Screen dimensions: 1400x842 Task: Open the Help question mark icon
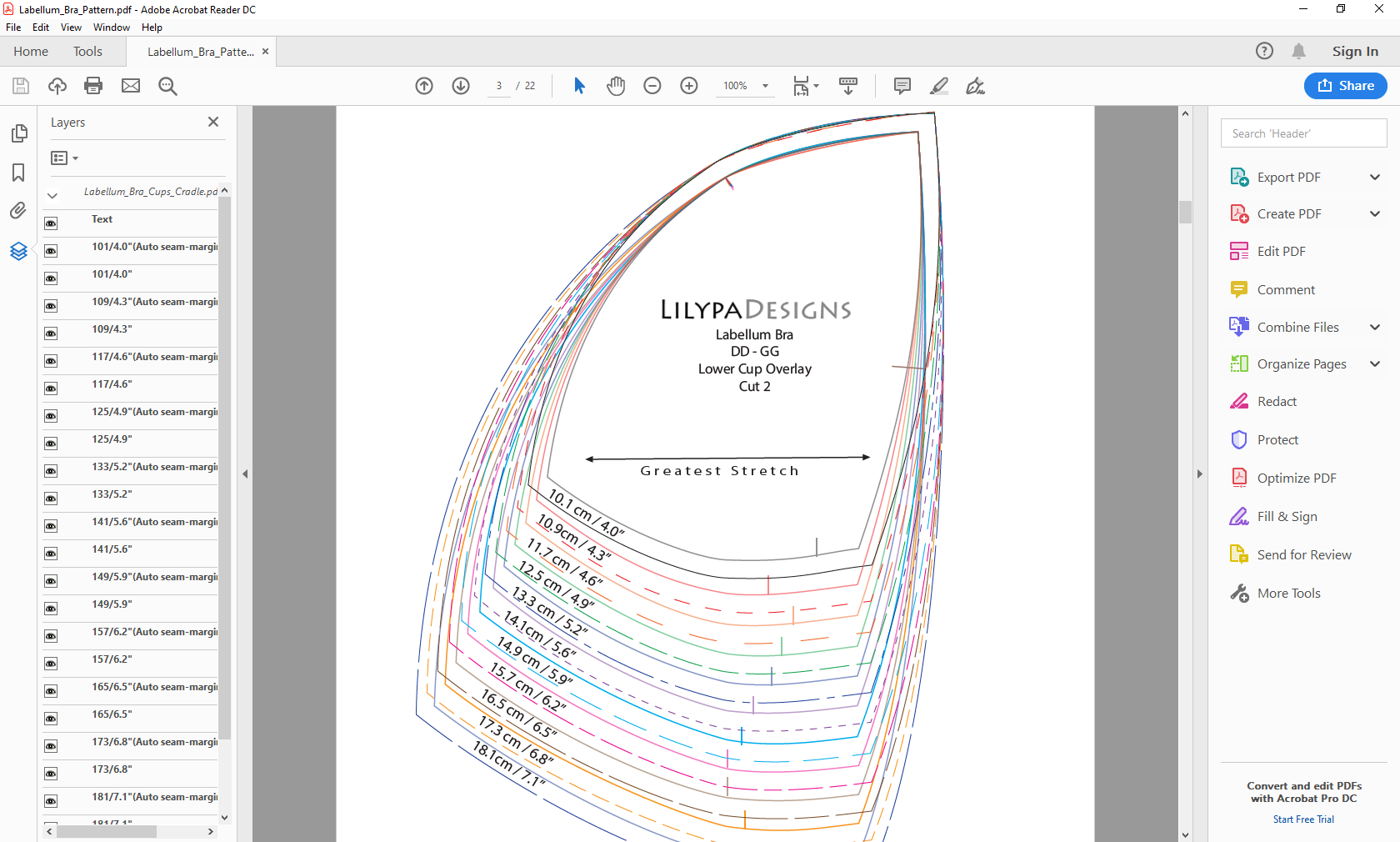tap(1264, 51)
